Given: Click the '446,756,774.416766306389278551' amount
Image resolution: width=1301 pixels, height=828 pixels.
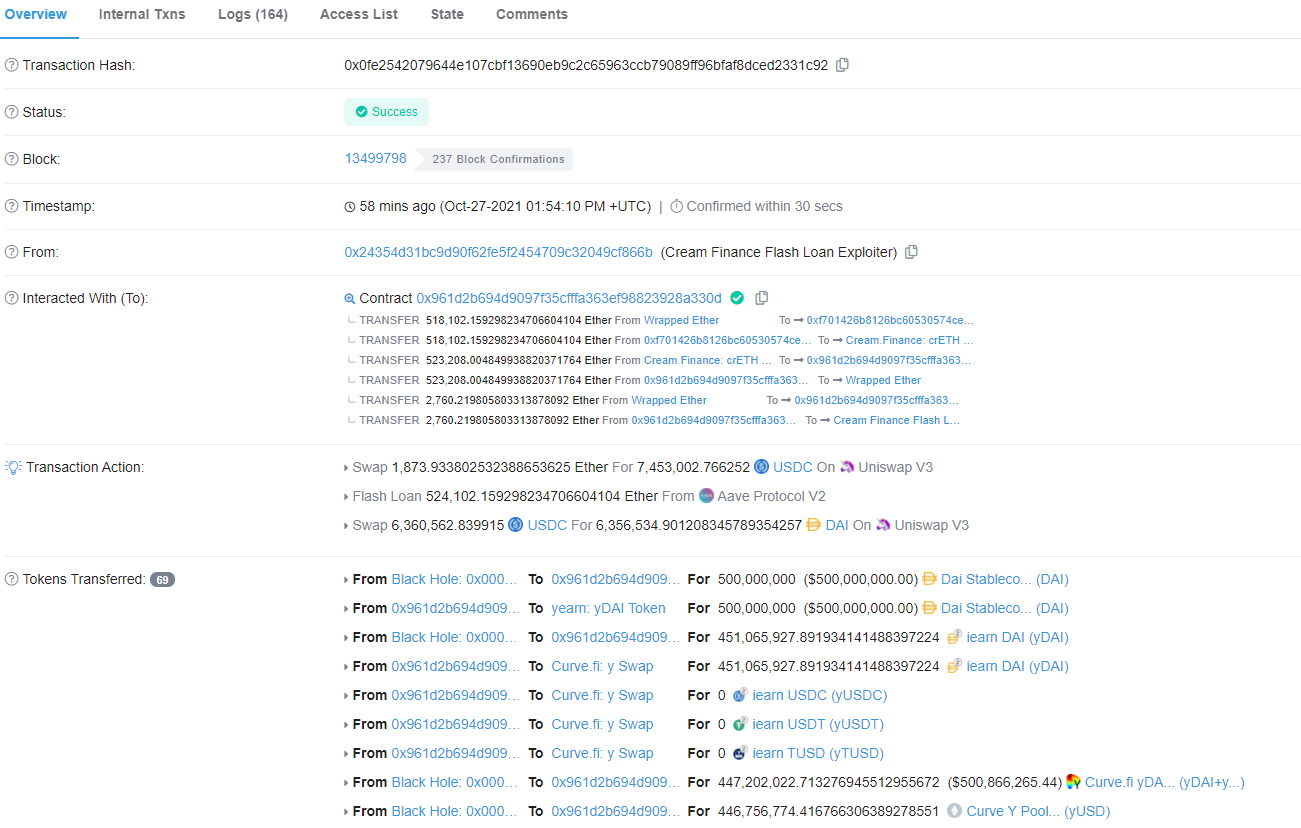Looking at the screenshot, I should tap(829, 811).
